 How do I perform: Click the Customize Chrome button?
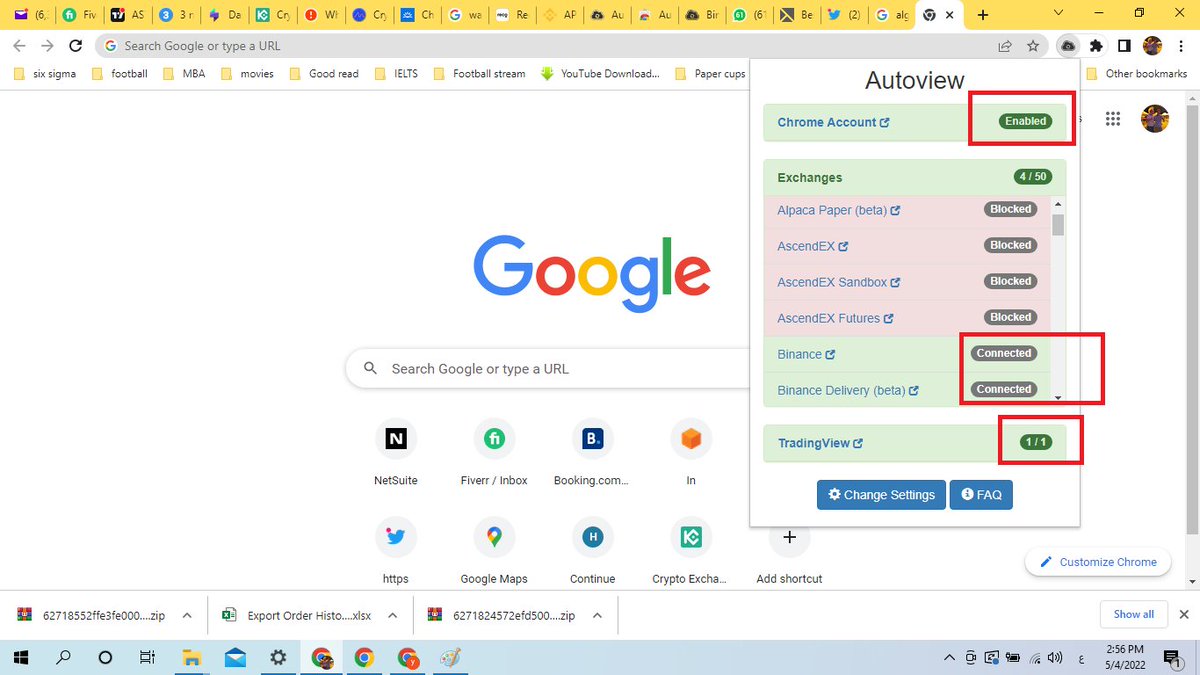click(x=1098, y=562)
